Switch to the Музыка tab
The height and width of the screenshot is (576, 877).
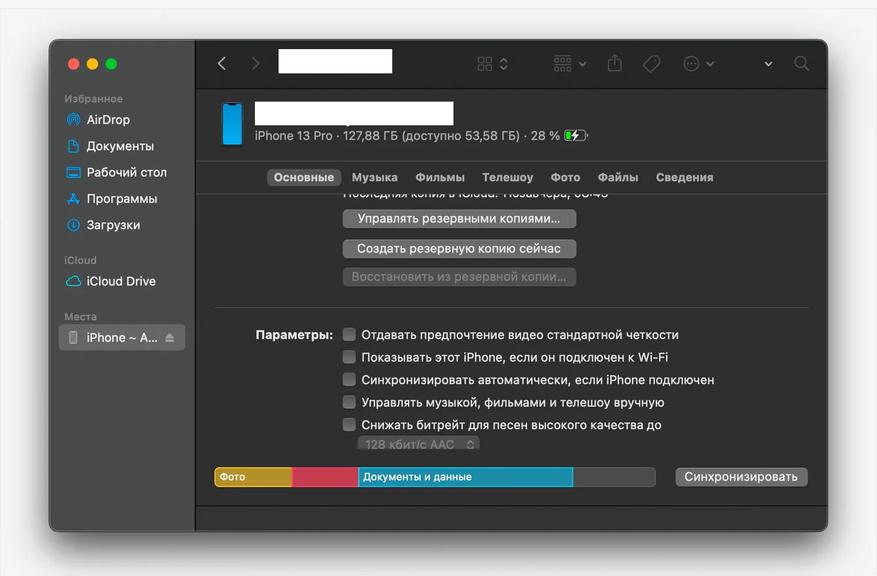(x=375, y=177)
